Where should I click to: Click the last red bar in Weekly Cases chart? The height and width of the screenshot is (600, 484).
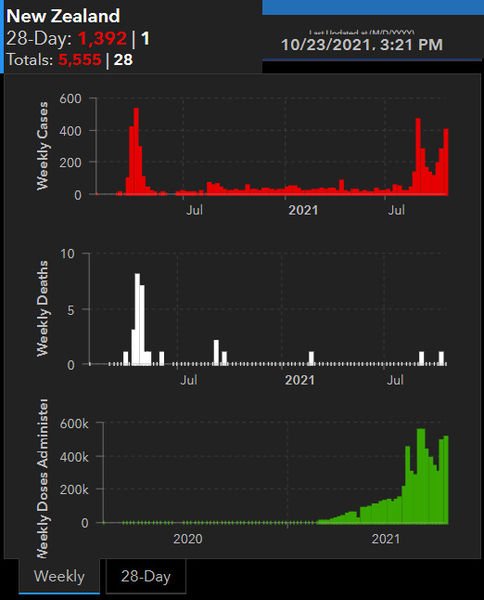[x=446, y=162]
